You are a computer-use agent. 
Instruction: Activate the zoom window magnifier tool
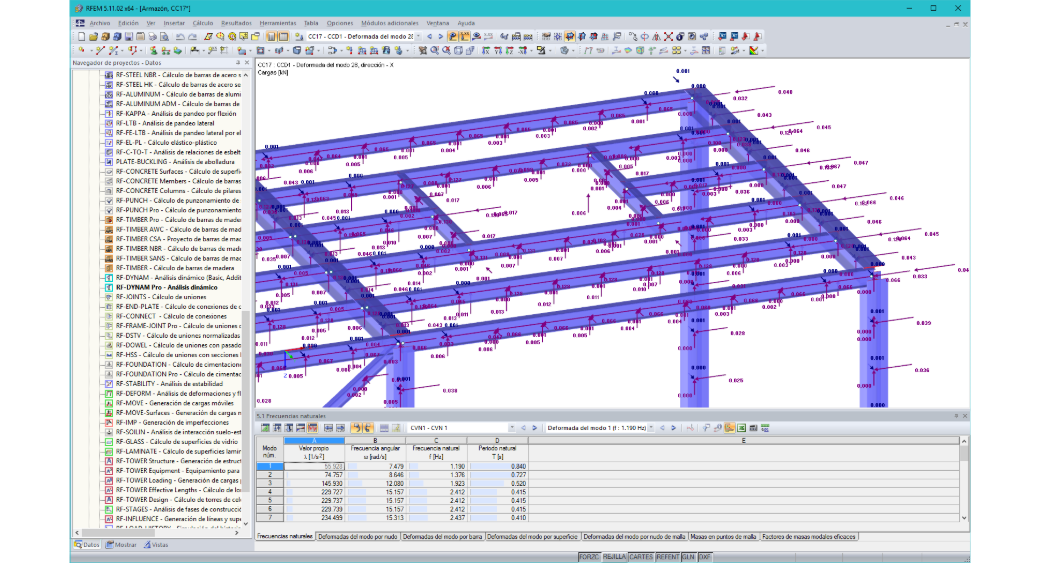[x=434, y=50]
